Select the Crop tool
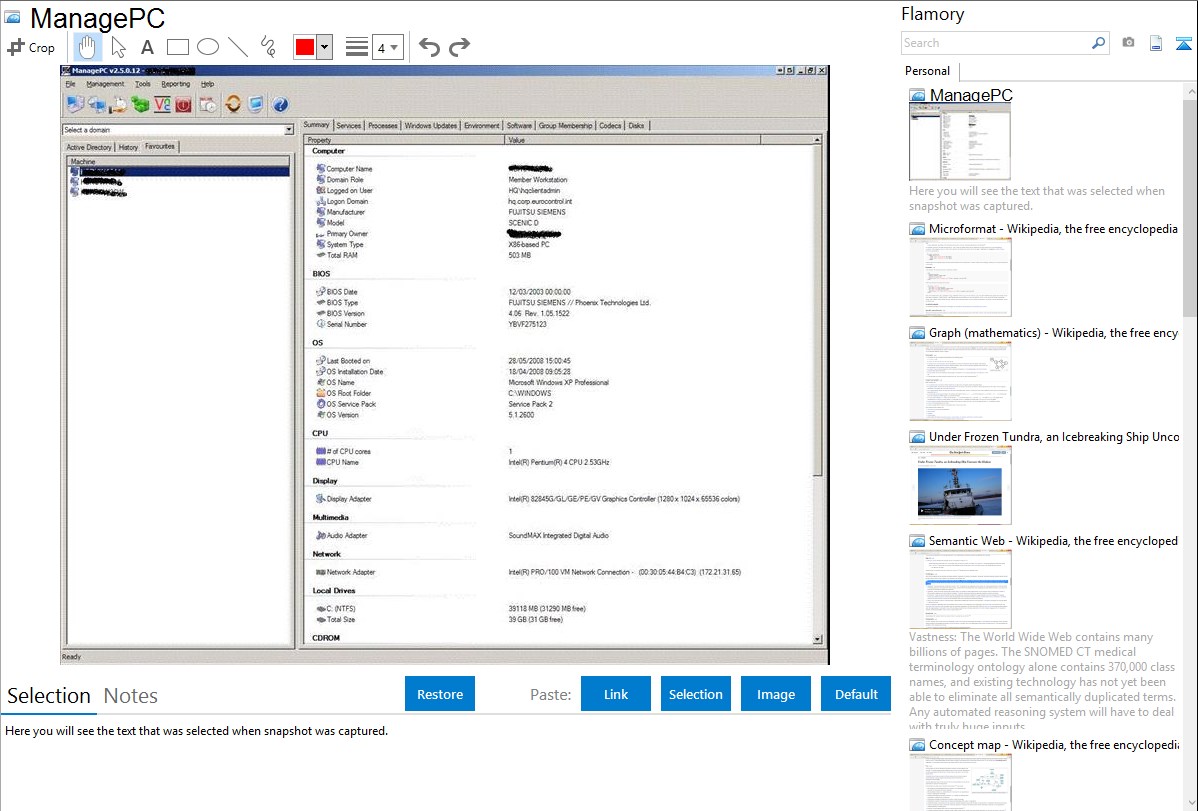The width and height of the screenshot is (1198, 811). (31, 47)
